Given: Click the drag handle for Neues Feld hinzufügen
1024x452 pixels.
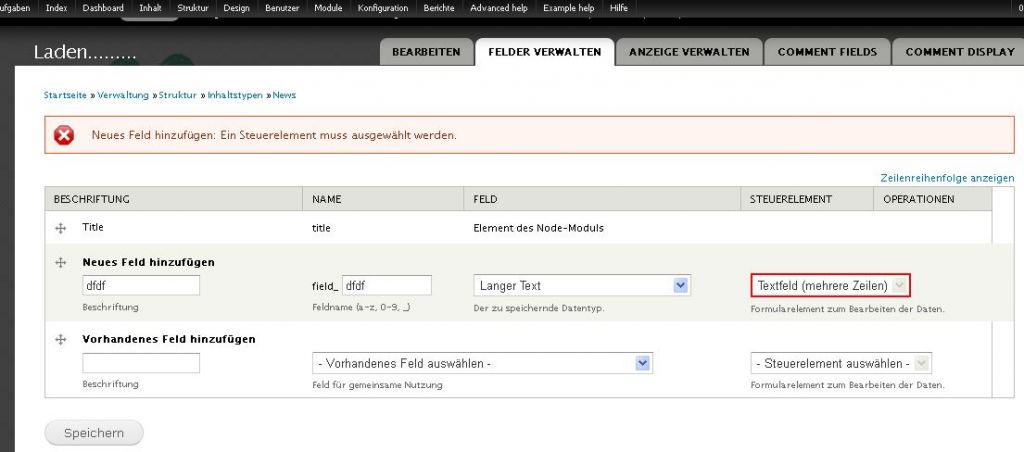Looking at the screenshot, I should point(60,262).
